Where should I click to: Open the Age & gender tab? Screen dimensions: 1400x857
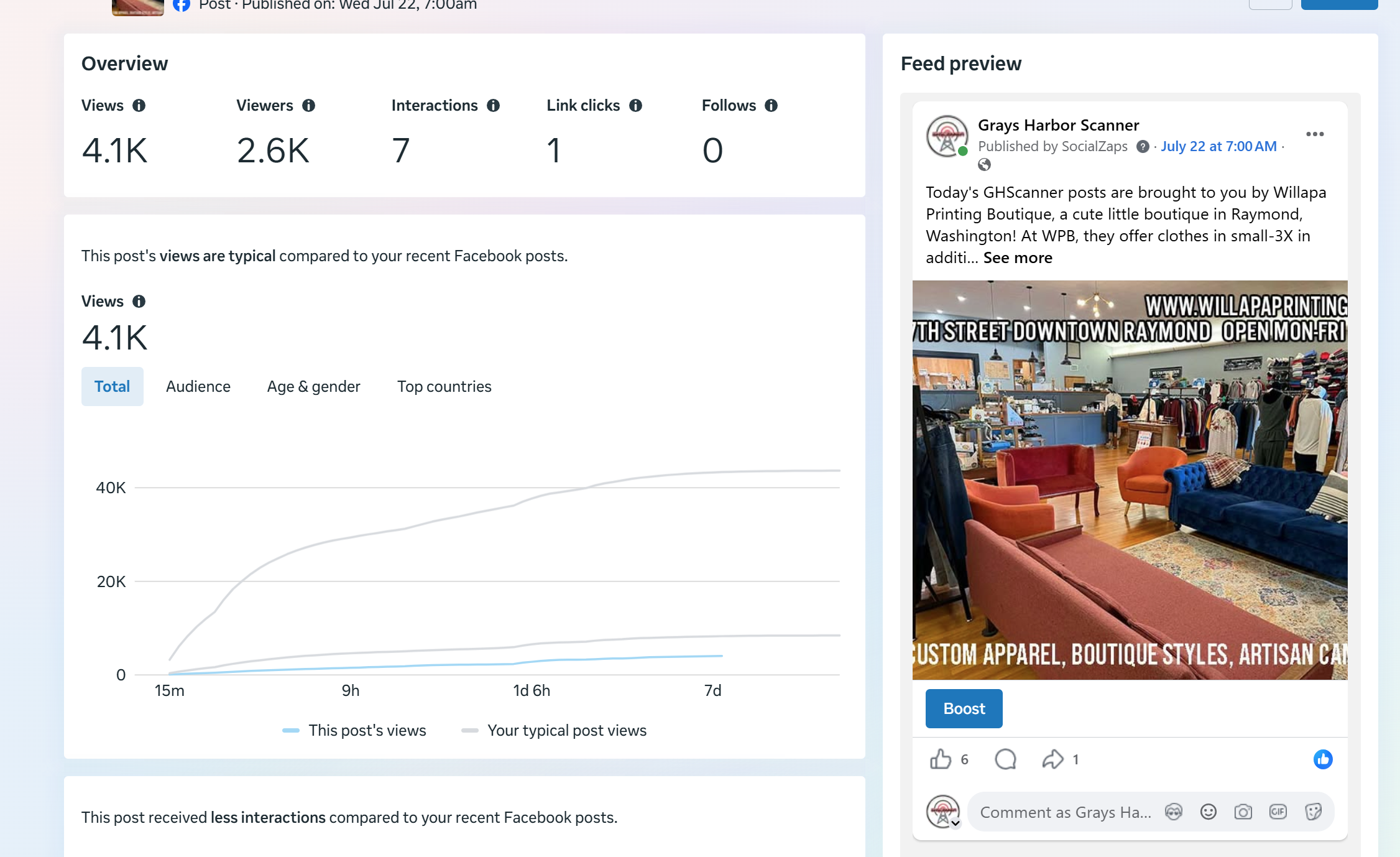pyautogui.click(x=314, y=387)
